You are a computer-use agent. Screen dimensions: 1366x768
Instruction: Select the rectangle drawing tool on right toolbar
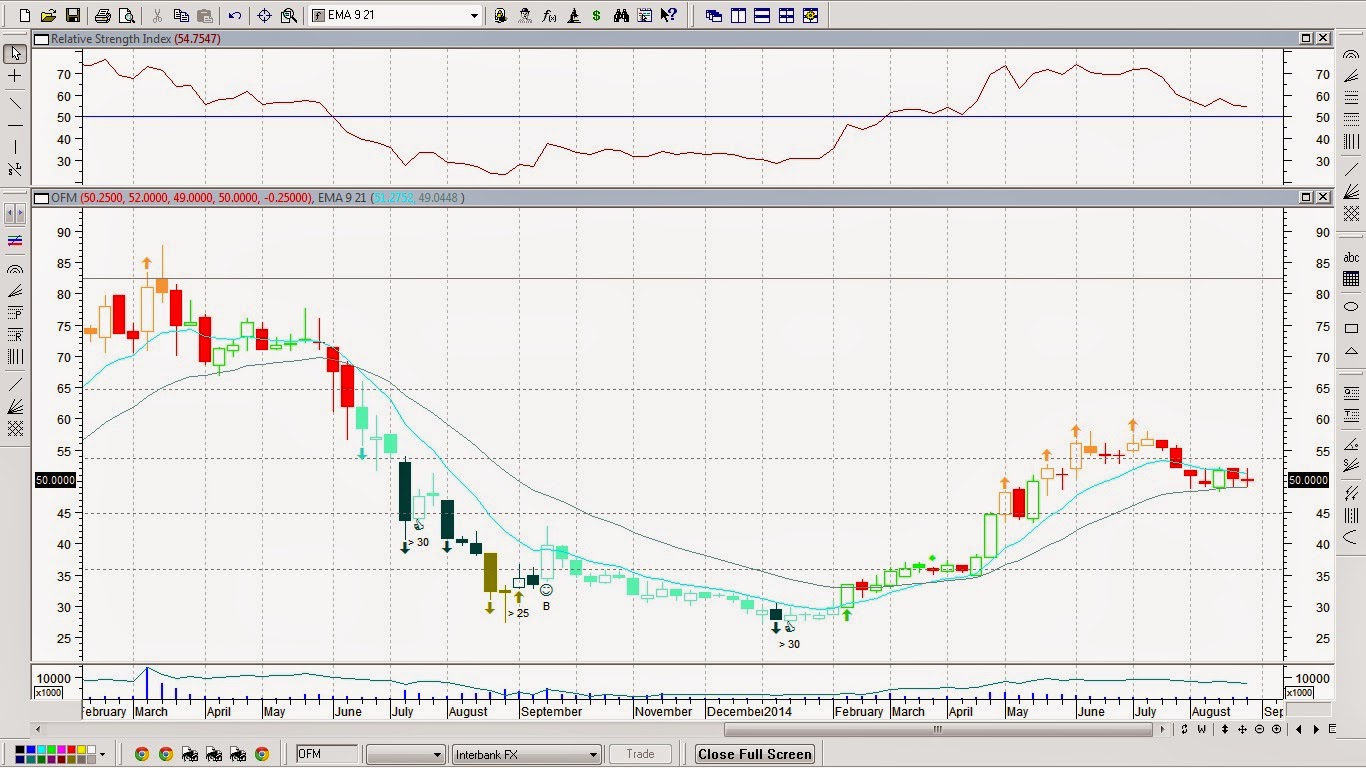[x=1351, y=328]
